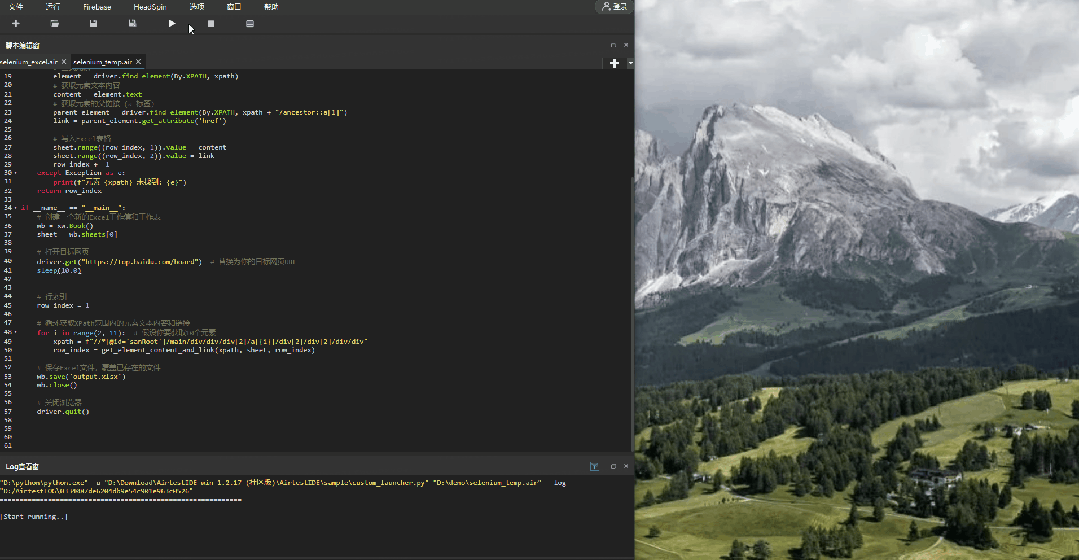Open the 运行 menu
Viewport: 1079px width, 560px height.
(53, 6)
